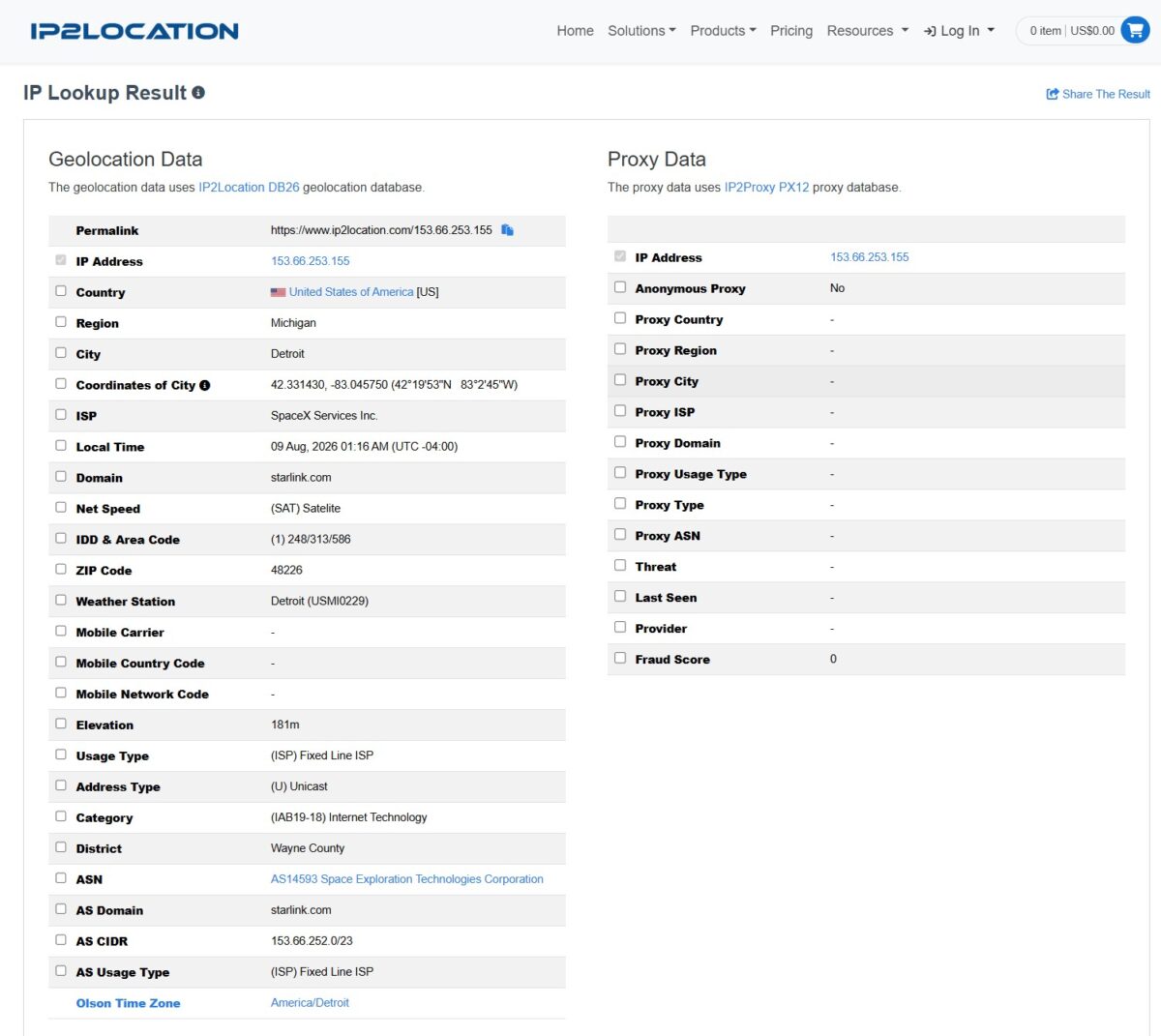Open the IP2Location DB26 link
The image size is (1161, 1036).
[x=249, y=188]
